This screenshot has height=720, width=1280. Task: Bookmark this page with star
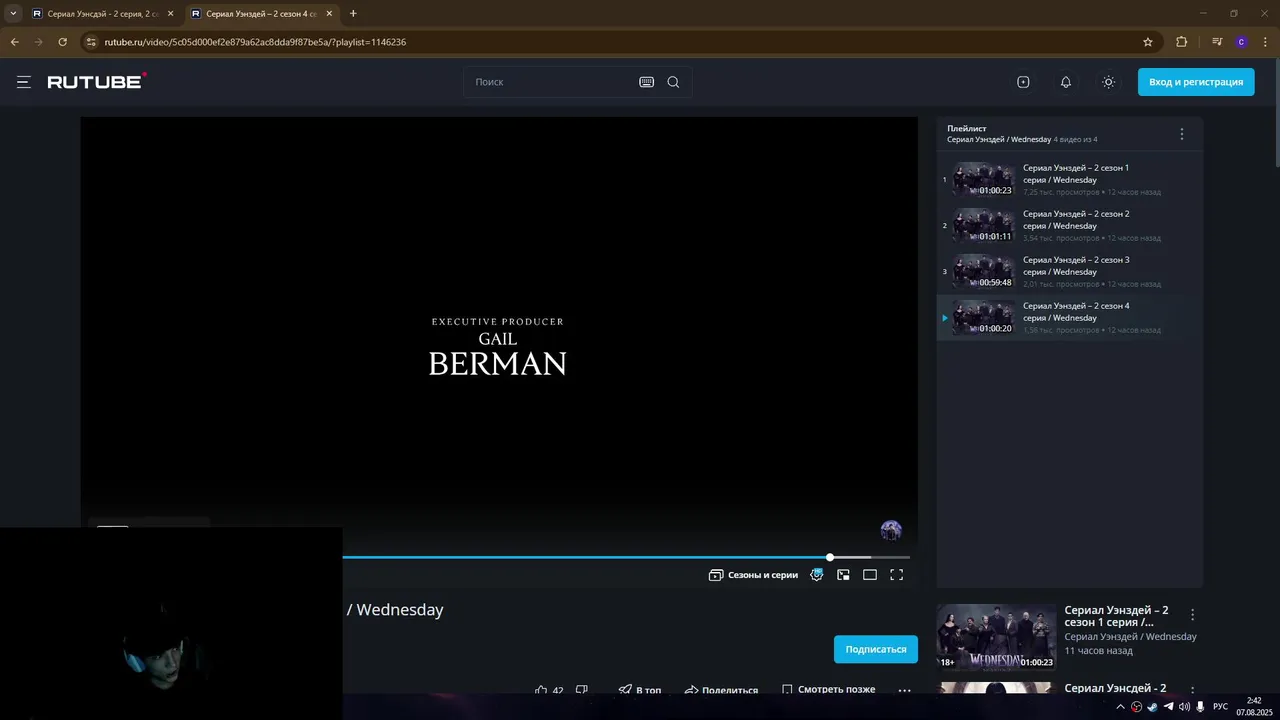point(1148,42)
